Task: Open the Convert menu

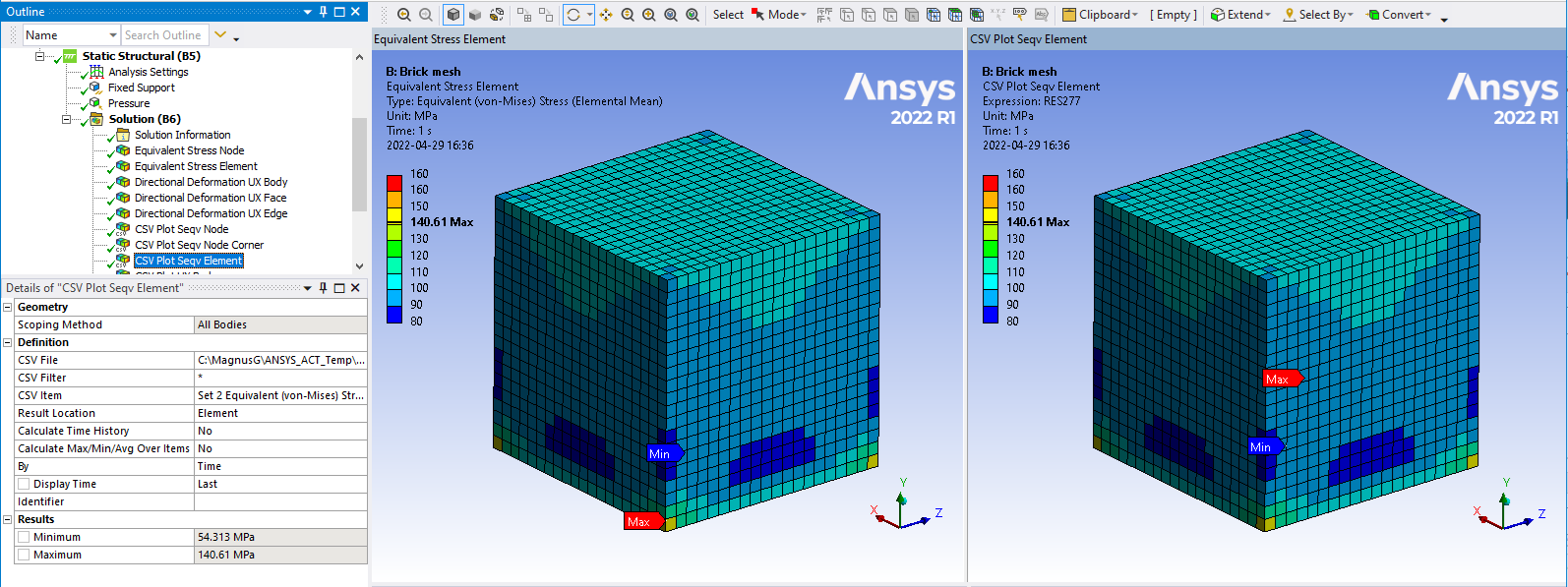Action: [1399, 15]
